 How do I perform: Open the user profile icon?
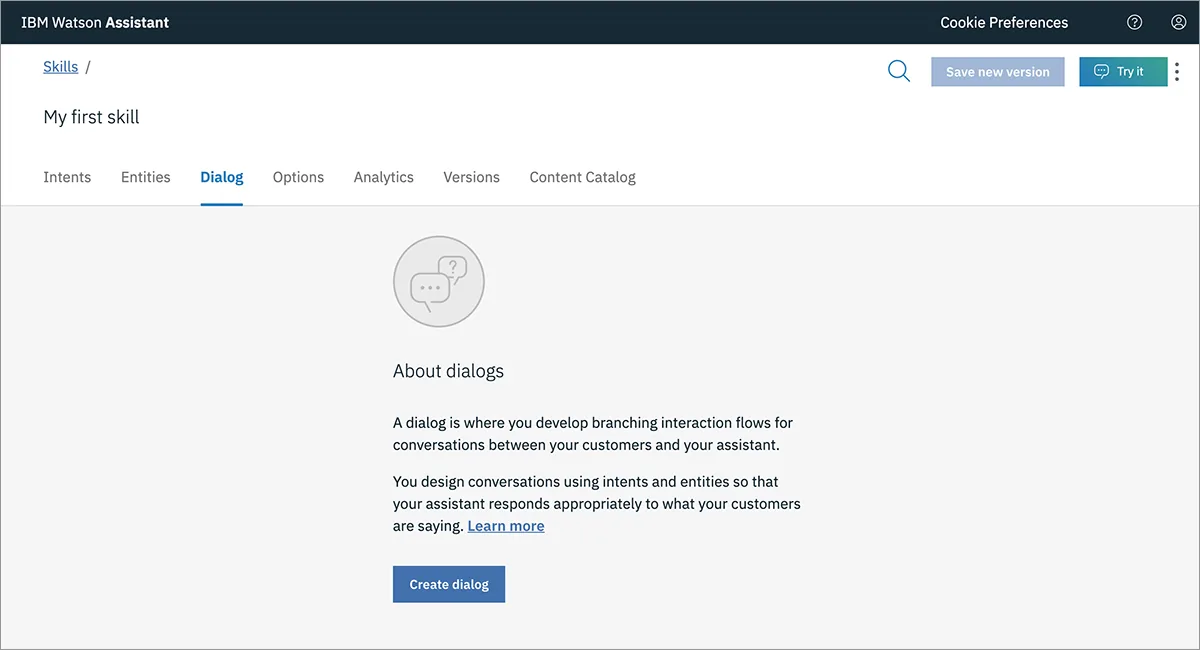[1178, 22]
